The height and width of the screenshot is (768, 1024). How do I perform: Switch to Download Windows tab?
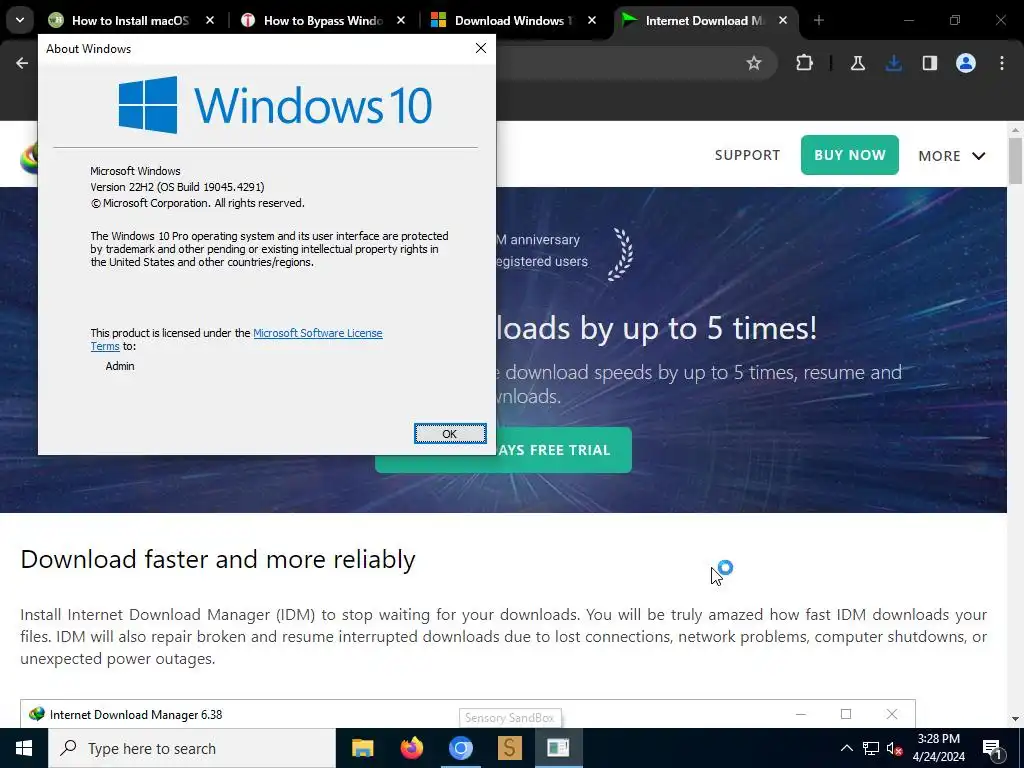513,21
